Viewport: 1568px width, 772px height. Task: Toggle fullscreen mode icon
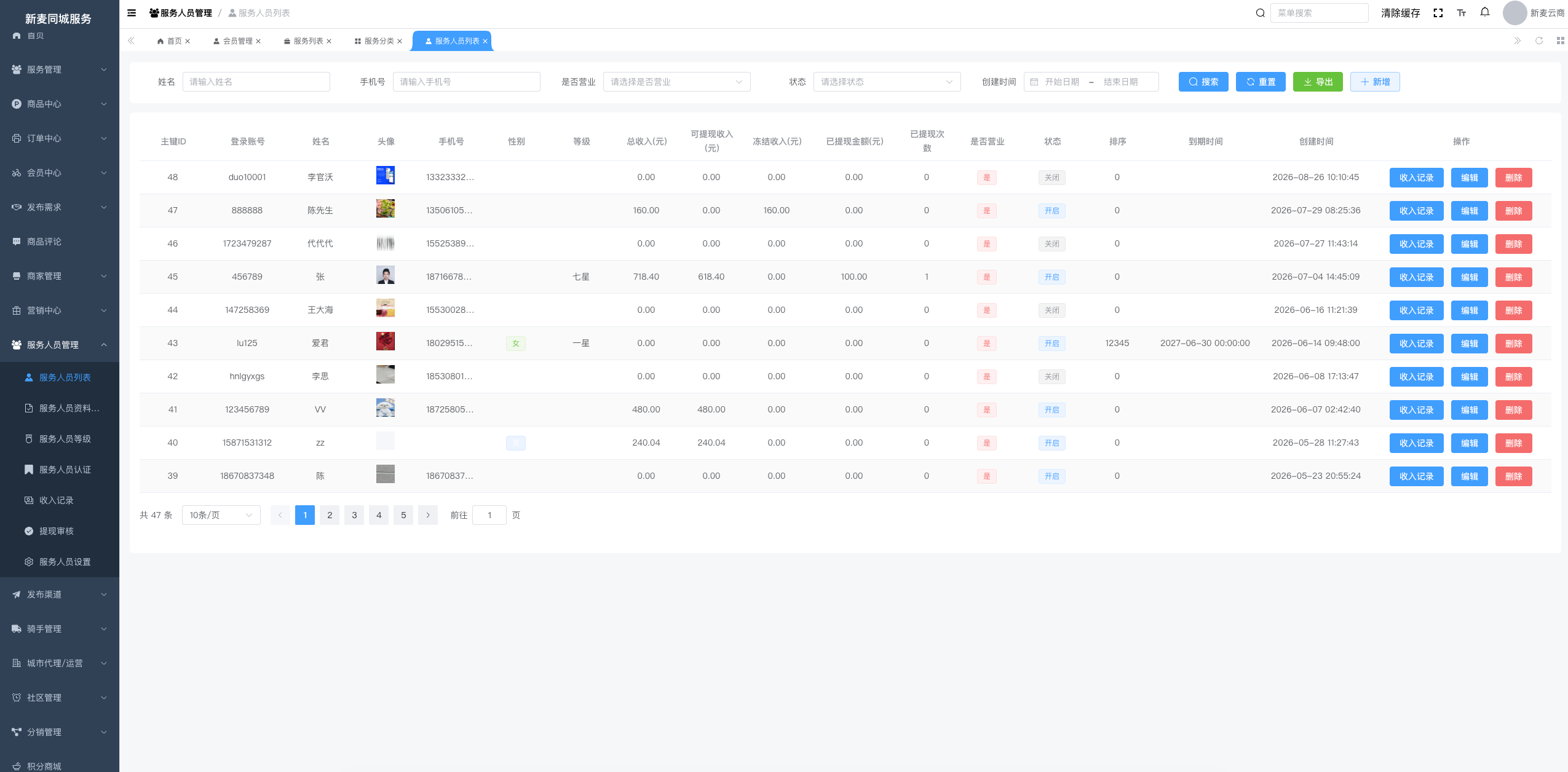tap(1438, 13)
